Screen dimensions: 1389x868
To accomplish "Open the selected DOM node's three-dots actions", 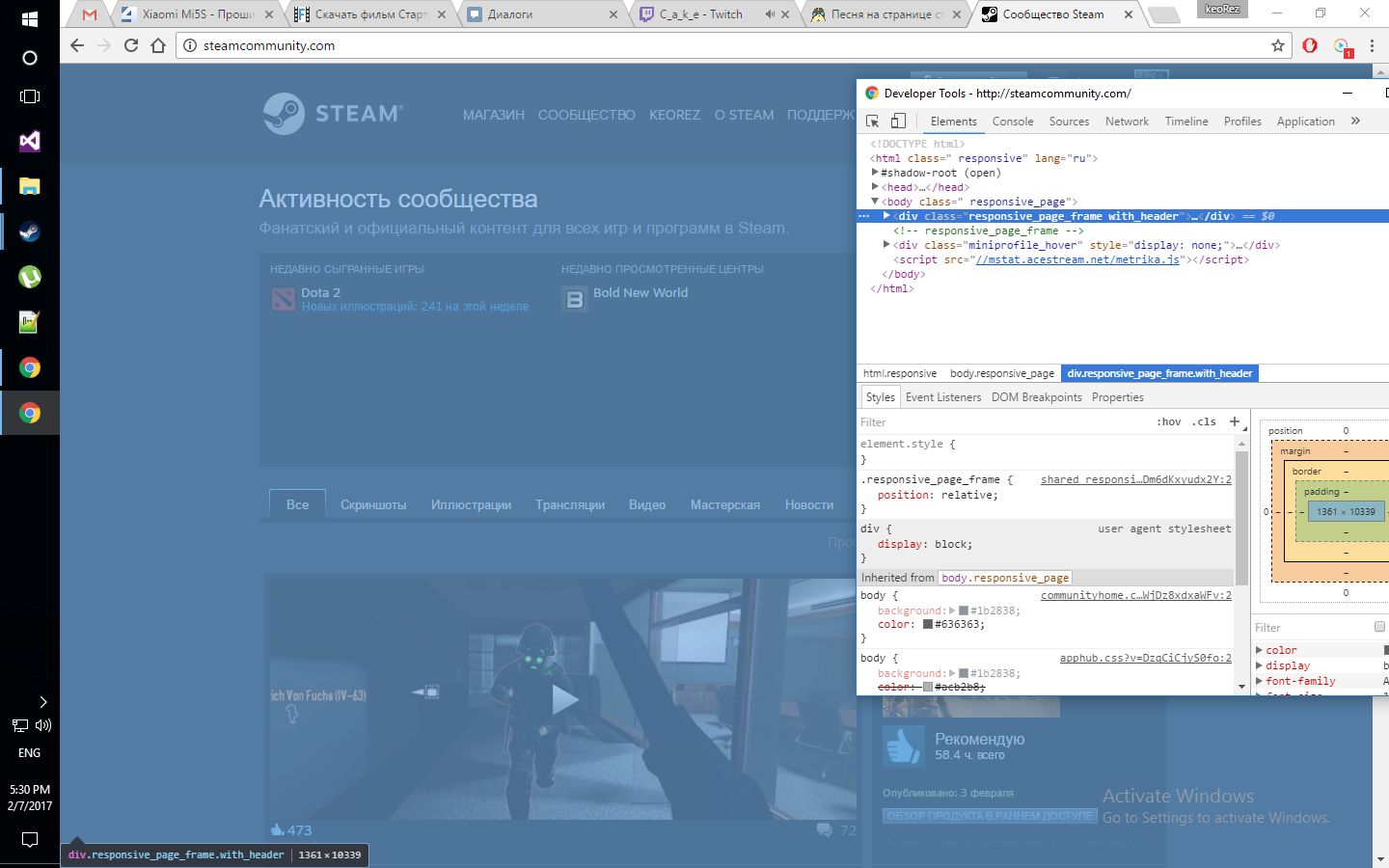I will point(864,216).
